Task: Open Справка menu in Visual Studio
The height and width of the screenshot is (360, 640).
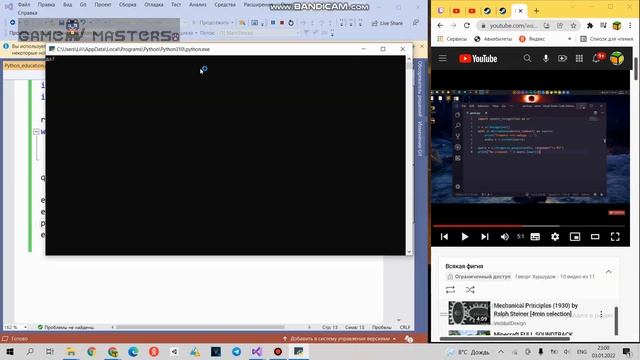Action: point(27,13)
